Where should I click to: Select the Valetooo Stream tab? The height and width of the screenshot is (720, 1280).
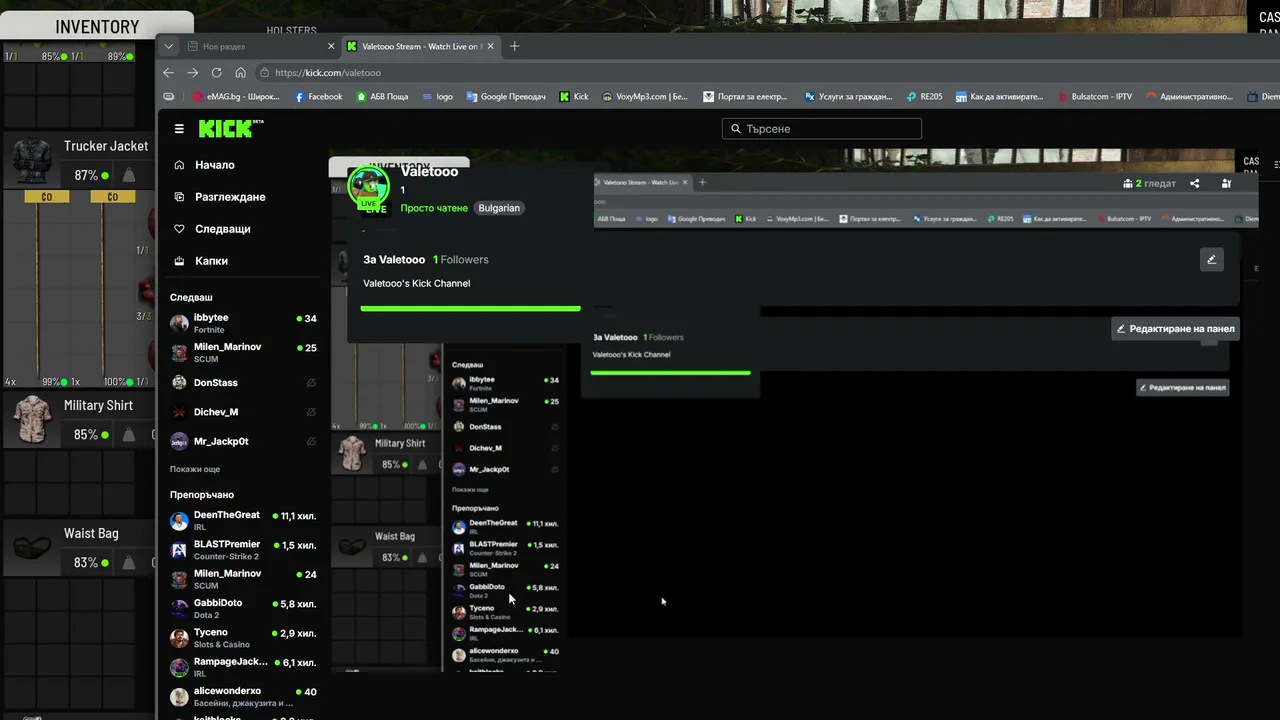tap(420, 46)
